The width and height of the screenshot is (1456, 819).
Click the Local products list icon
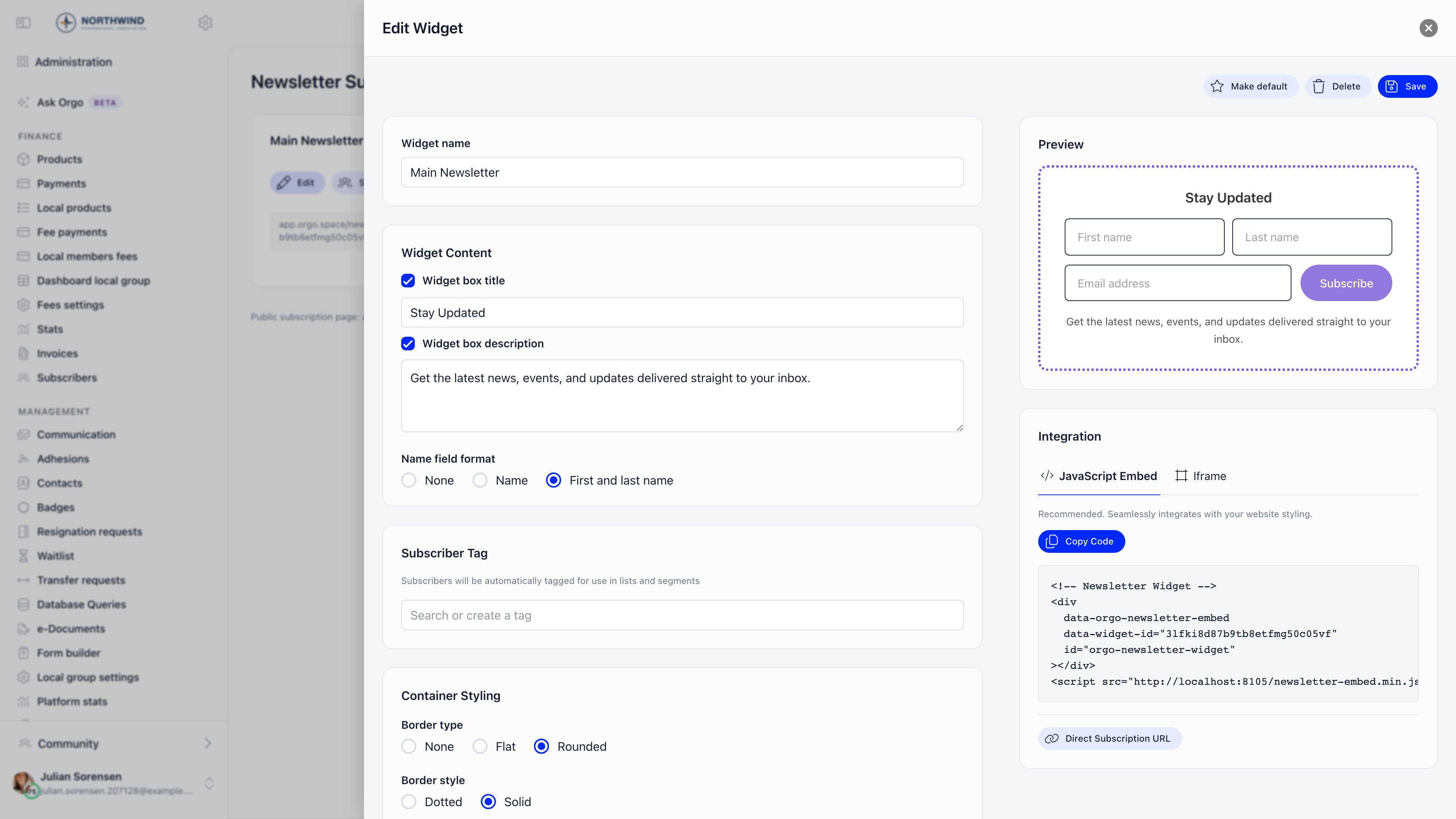(x=23, y=208)
